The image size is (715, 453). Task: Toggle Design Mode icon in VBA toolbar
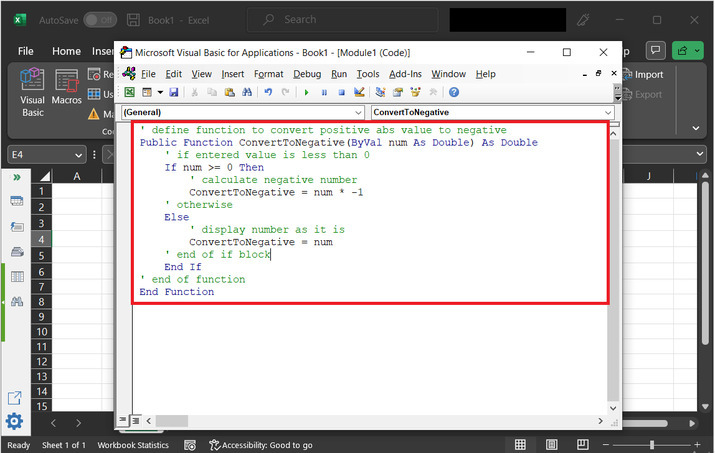359,92
